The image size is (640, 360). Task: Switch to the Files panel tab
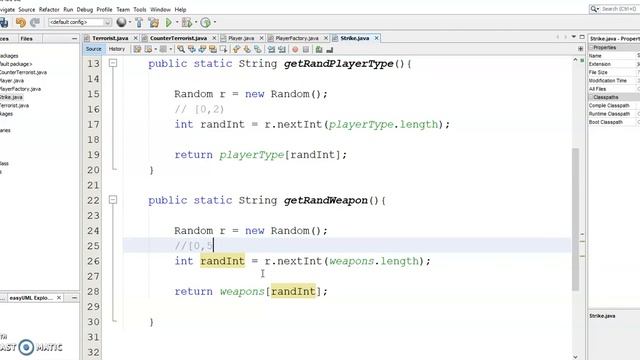[27, 38]
